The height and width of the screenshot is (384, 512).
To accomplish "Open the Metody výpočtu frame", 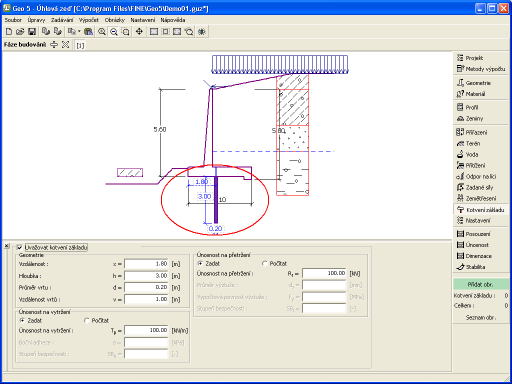I will (x=481, y=69).
